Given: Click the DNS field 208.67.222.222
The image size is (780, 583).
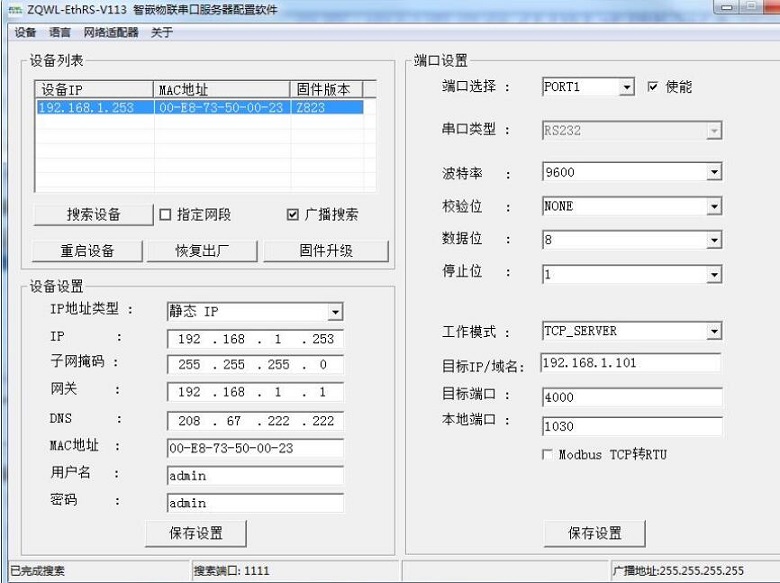Looking at the screenshot, I should coord(255,421).
